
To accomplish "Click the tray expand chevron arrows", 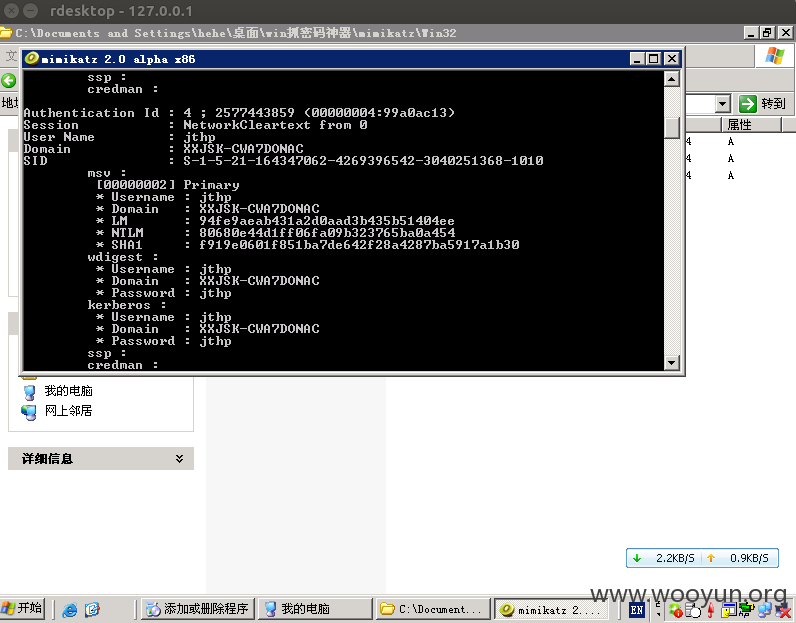I will click(658, 609).
